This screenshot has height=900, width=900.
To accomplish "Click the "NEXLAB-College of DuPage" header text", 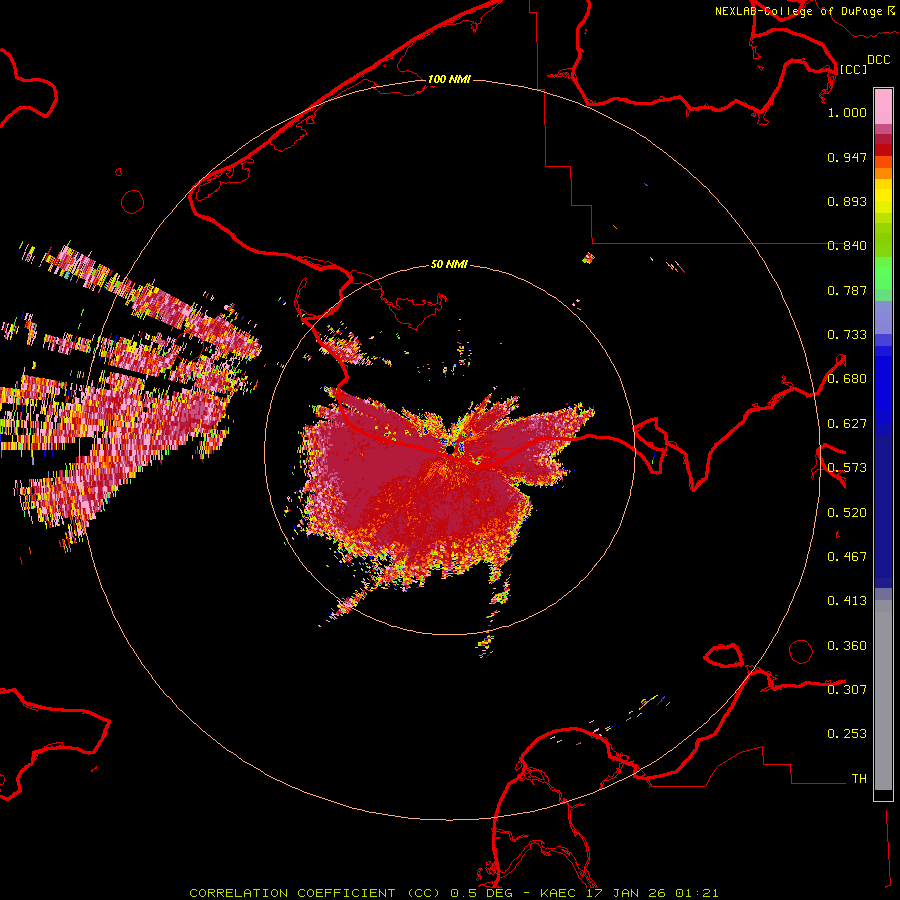I will (x=798, y=11).
